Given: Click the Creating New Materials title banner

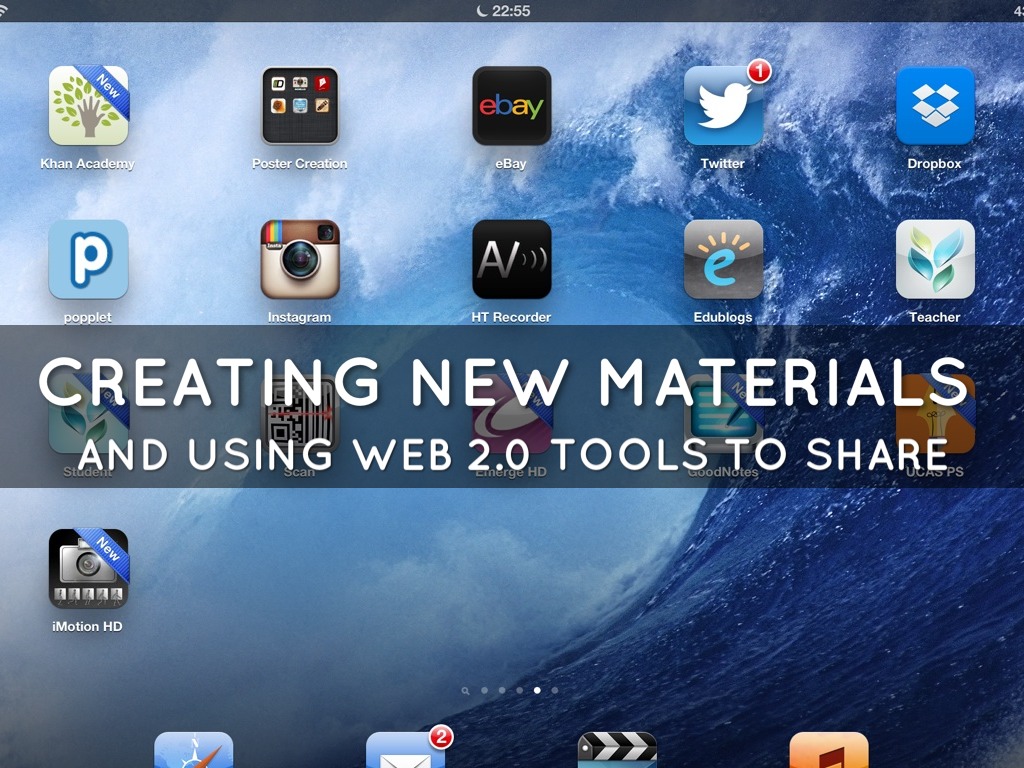Looking at the screenshot, I should click(504, 383).
